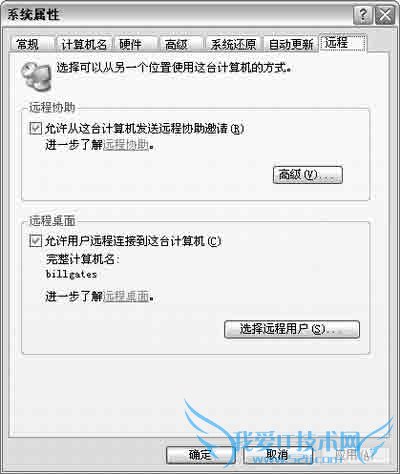Click the 应用(A) button
Screen dimensions: 400x474
(x=355, y=455)
